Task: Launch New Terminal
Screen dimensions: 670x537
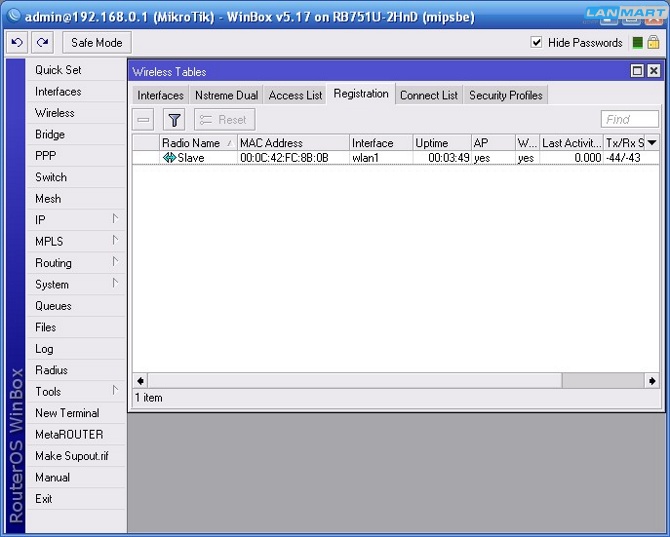Action: [x=76, y=413]
